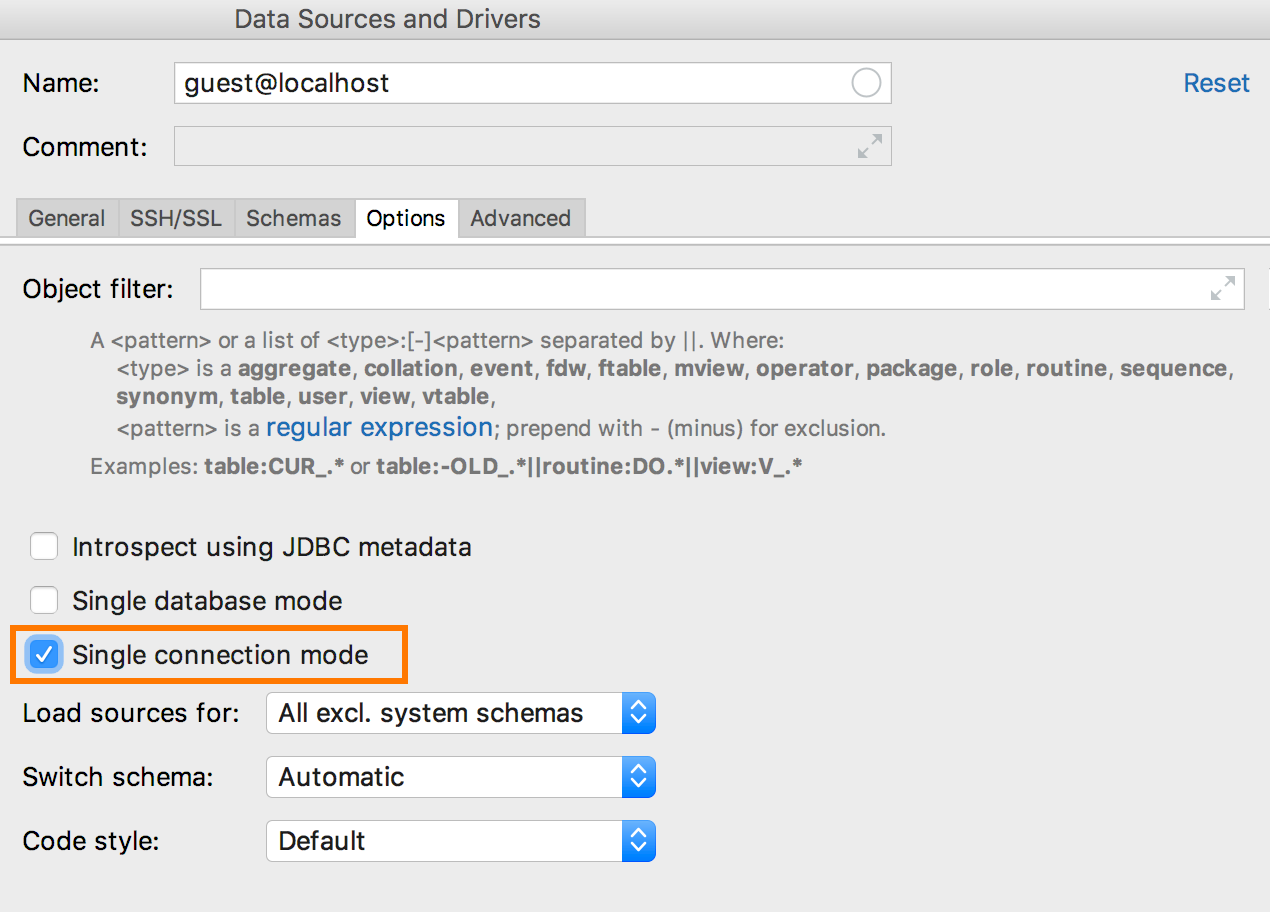Click the Data Sources and Drivers title bar
Image resolution: width=1270 pixels, height=912 pixels.
coord(388,19)
